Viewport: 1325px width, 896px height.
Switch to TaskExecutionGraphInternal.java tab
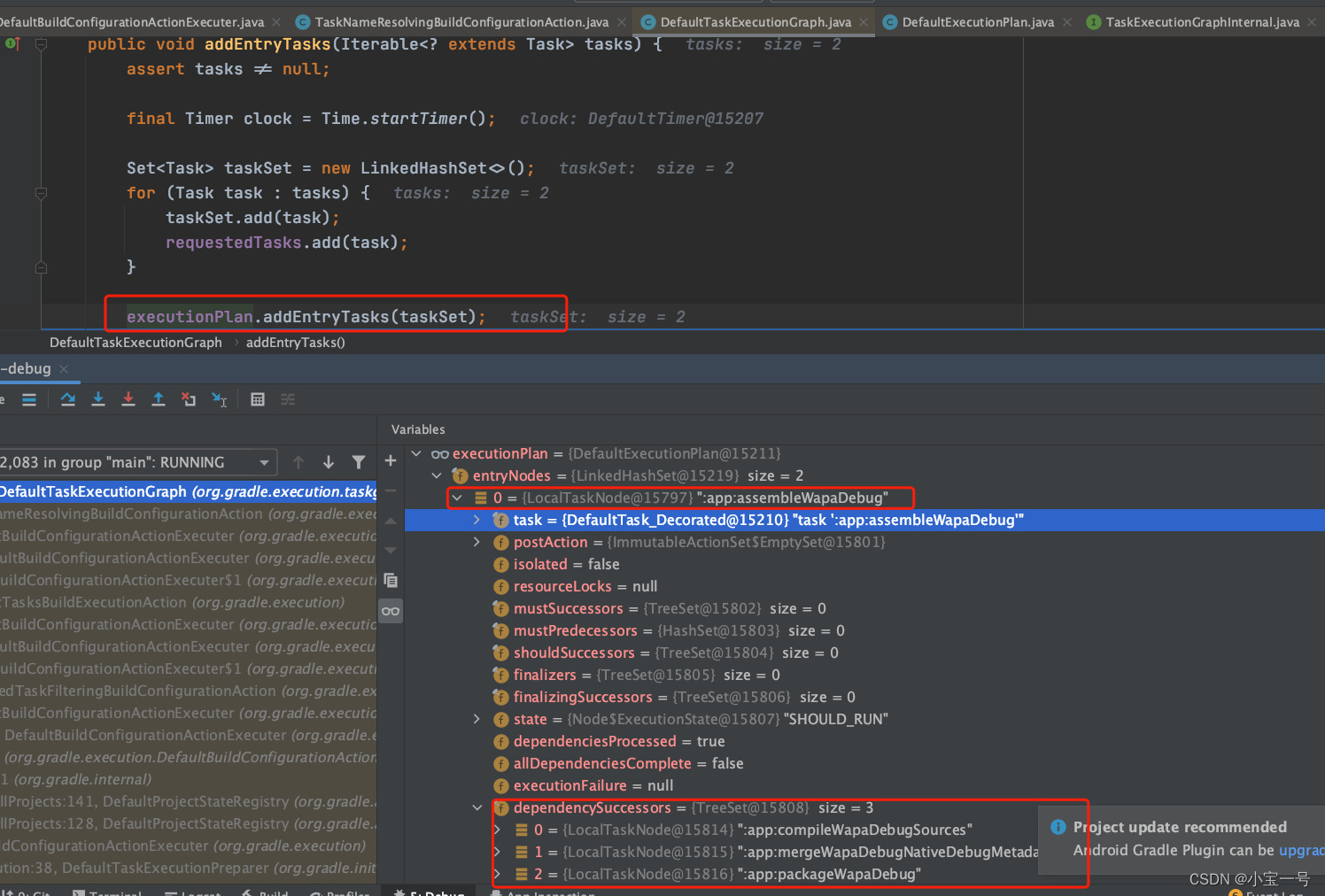(x=1202, y=22)
